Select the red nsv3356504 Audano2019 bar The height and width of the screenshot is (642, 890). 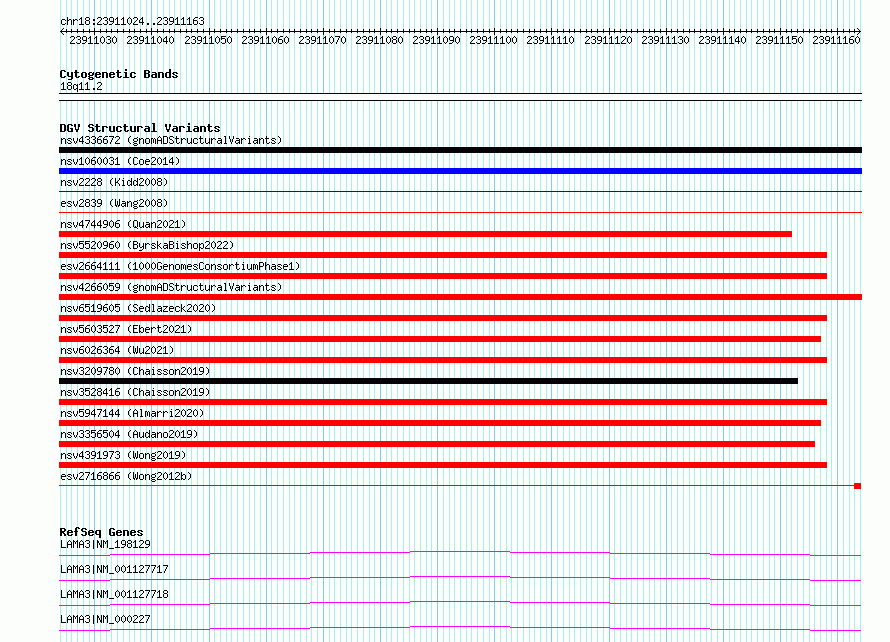pyautogui.click(x=437, y=444)
